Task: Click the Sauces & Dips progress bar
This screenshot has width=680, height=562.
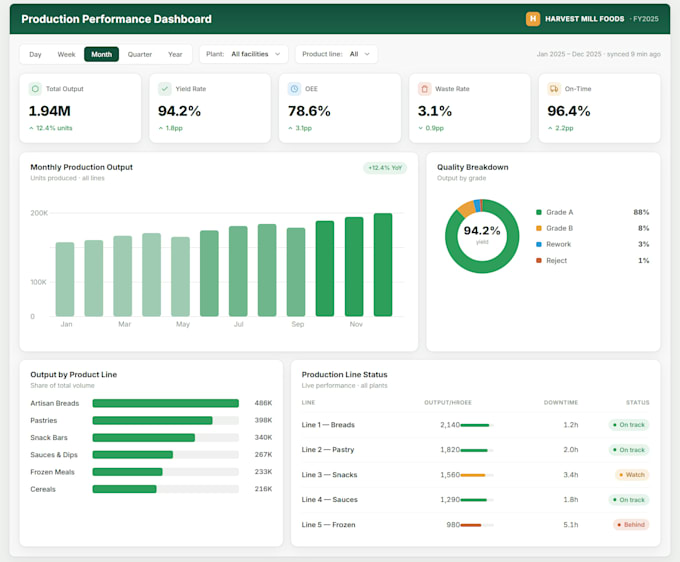Action: [166, 454]
